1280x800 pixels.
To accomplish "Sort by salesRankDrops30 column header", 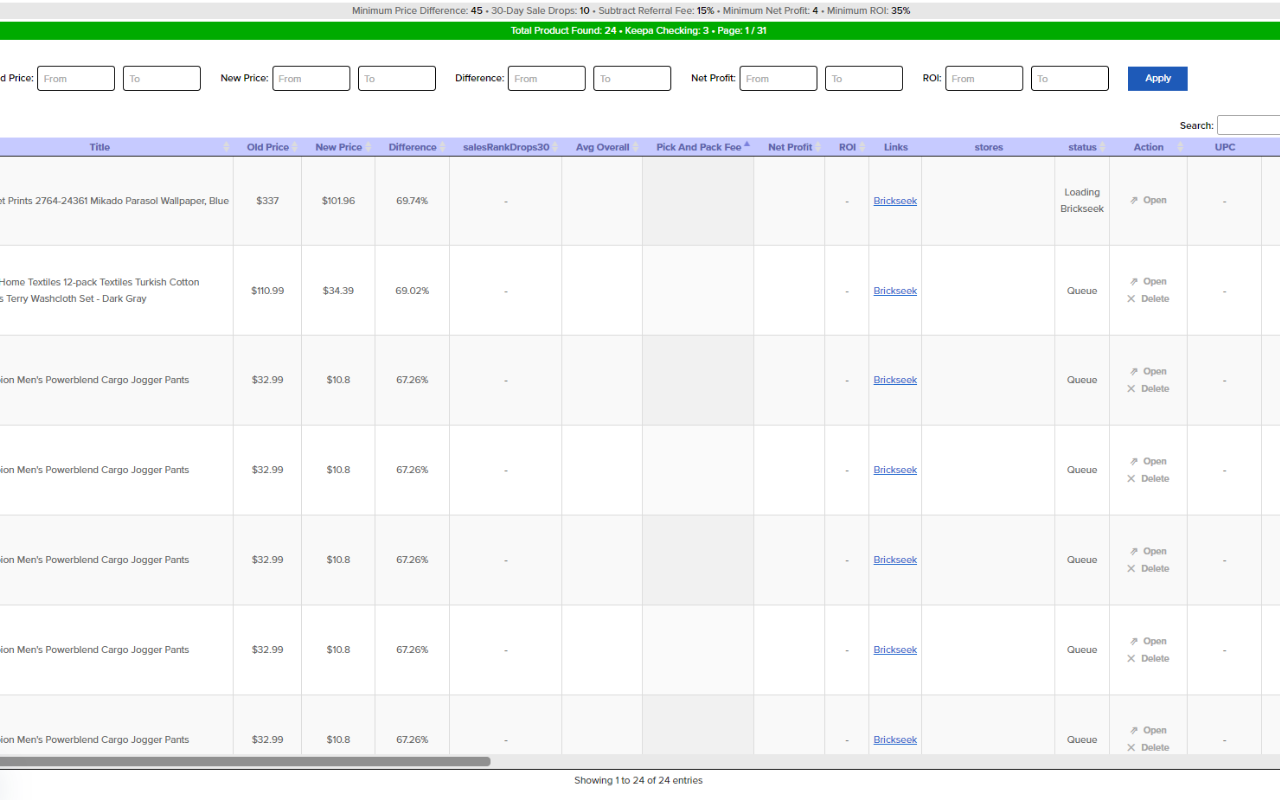I will (x=506, y=147).
